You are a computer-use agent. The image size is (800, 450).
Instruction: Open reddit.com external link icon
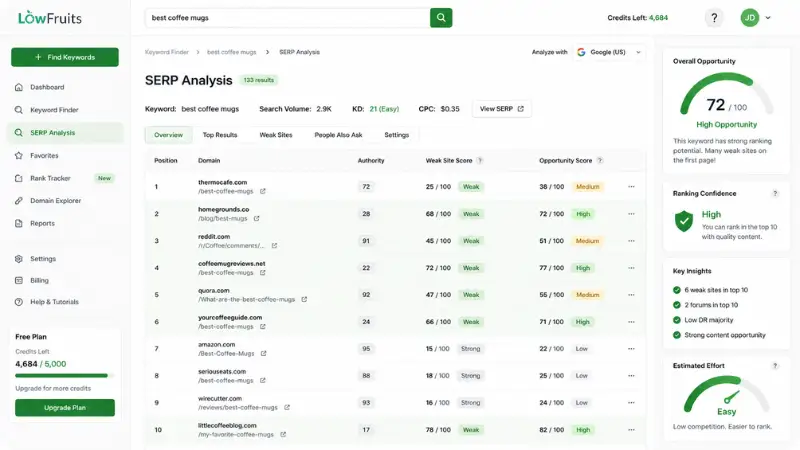click(274, 245)
